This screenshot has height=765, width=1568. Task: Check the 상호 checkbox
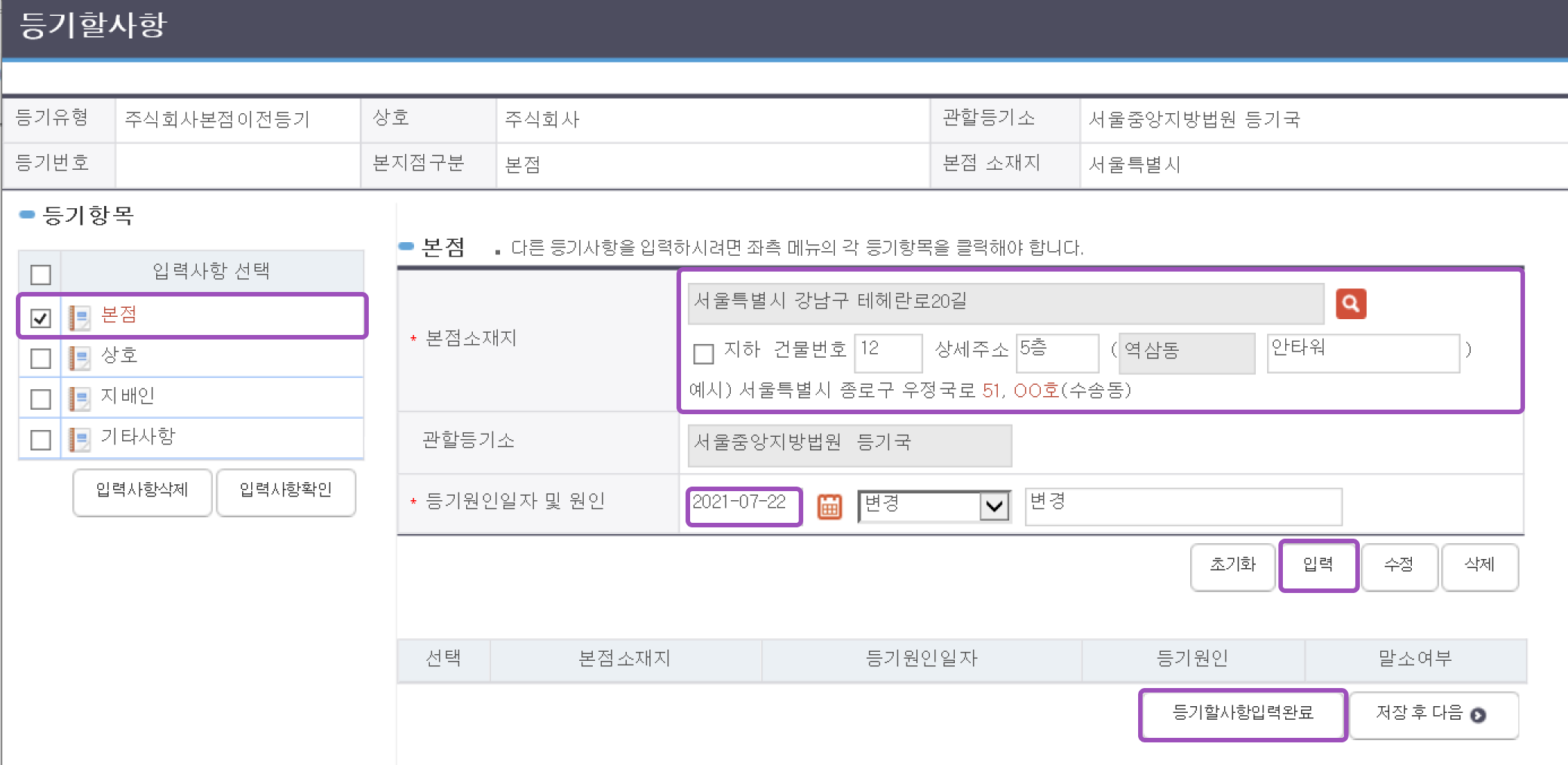[x=41, y=358]
